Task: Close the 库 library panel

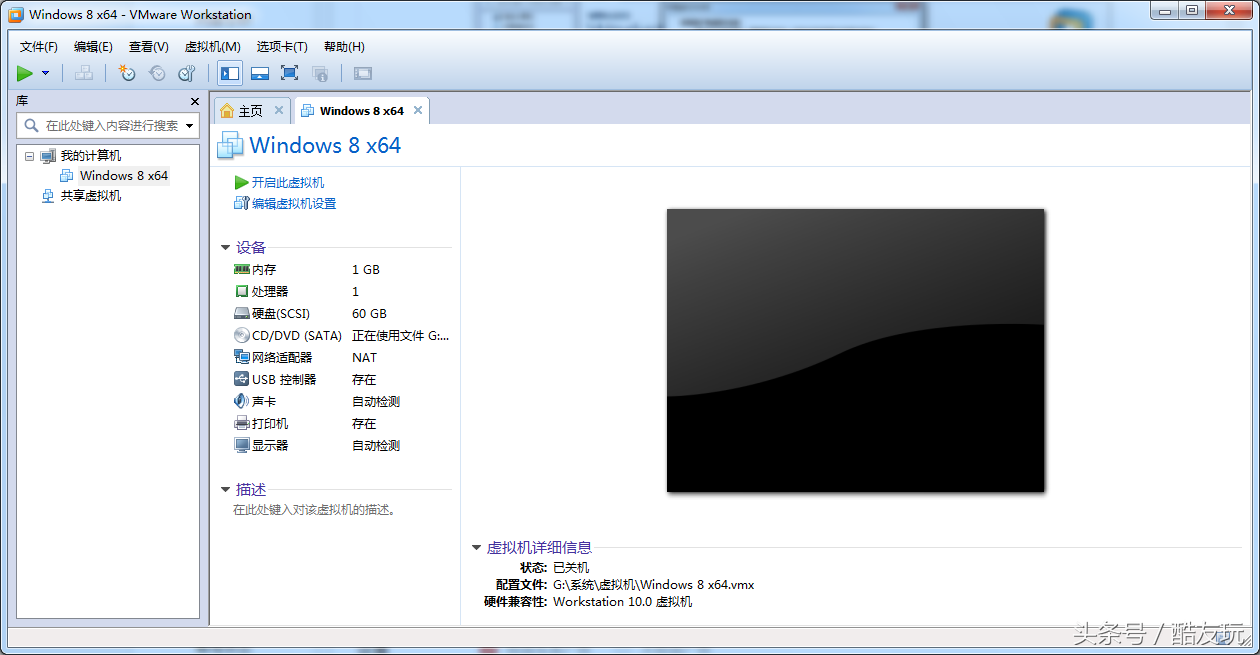Action: (195, 101)
